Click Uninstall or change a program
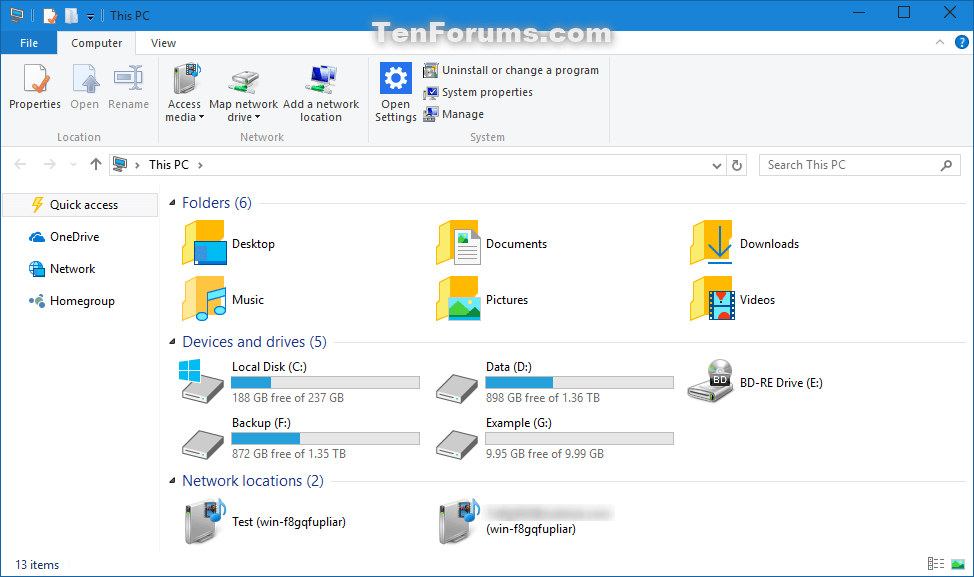Screen dimensions: 974x577 (512, 70)
